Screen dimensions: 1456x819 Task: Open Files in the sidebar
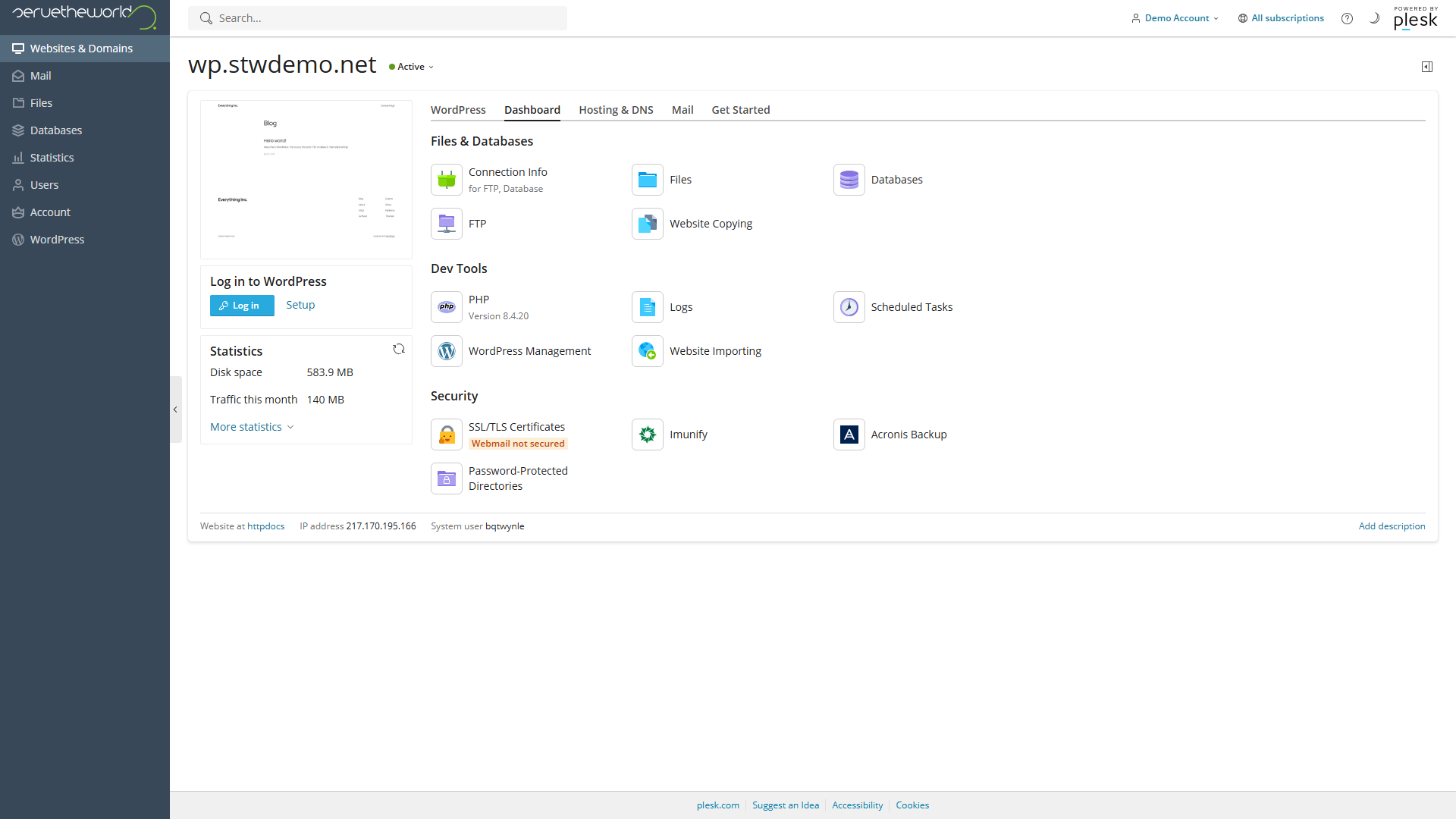85,103
